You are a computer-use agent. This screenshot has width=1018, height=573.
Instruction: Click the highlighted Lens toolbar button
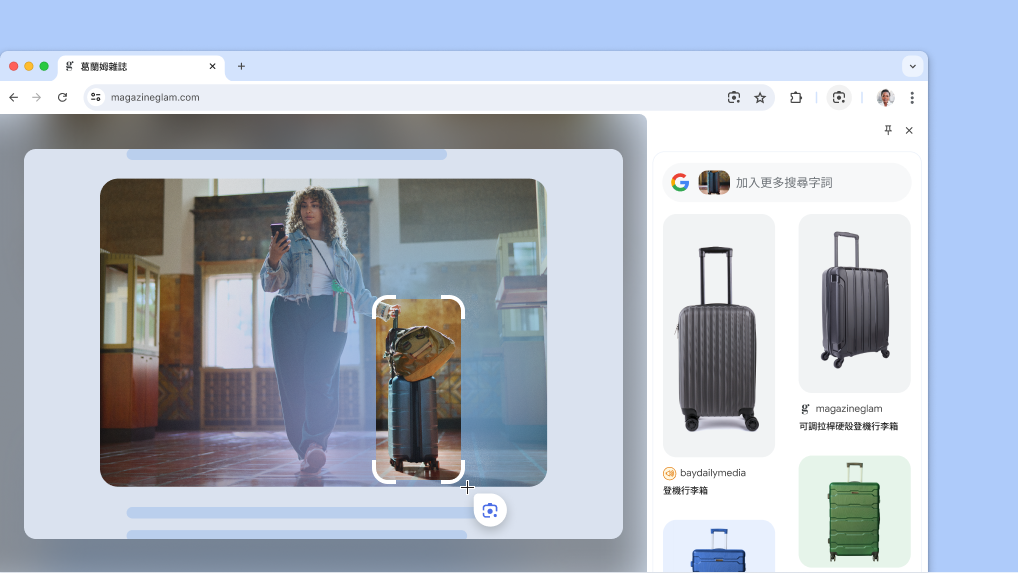click(x=839, y=97)
